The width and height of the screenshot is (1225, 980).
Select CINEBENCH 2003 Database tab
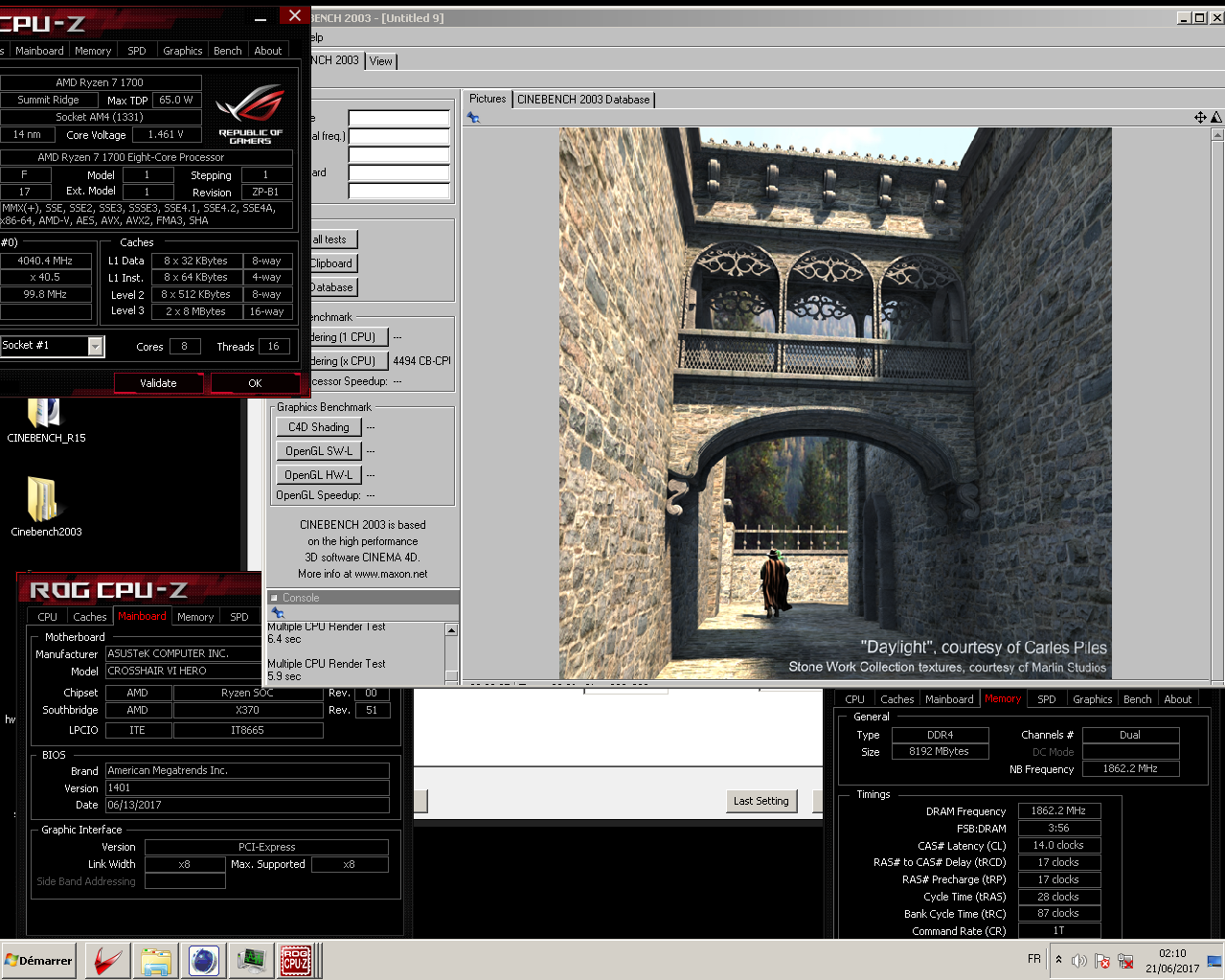(583, 100)
